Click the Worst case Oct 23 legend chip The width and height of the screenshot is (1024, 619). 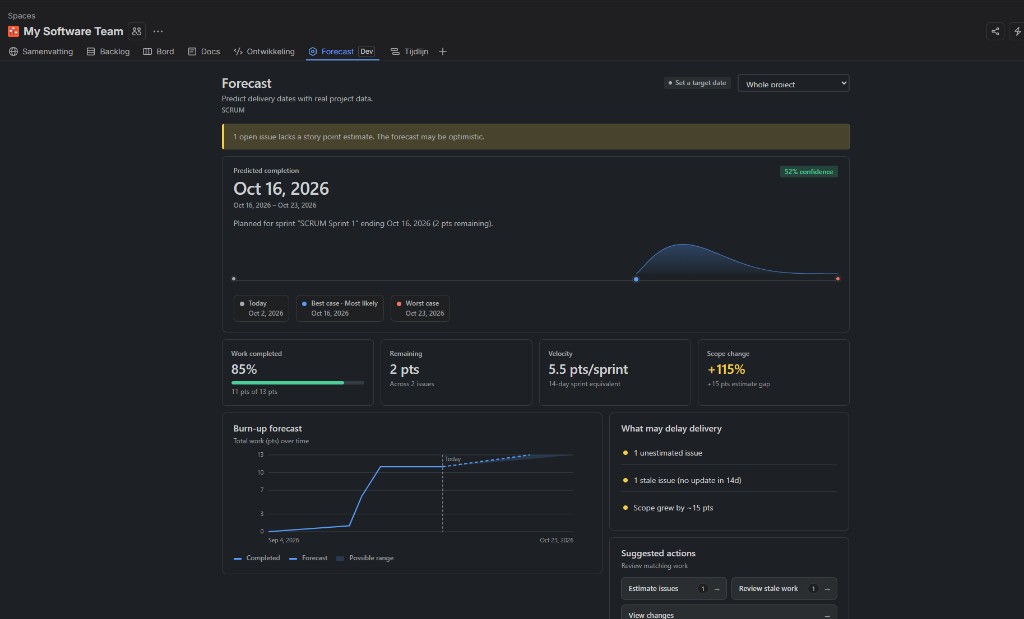(x=420, y=308)
